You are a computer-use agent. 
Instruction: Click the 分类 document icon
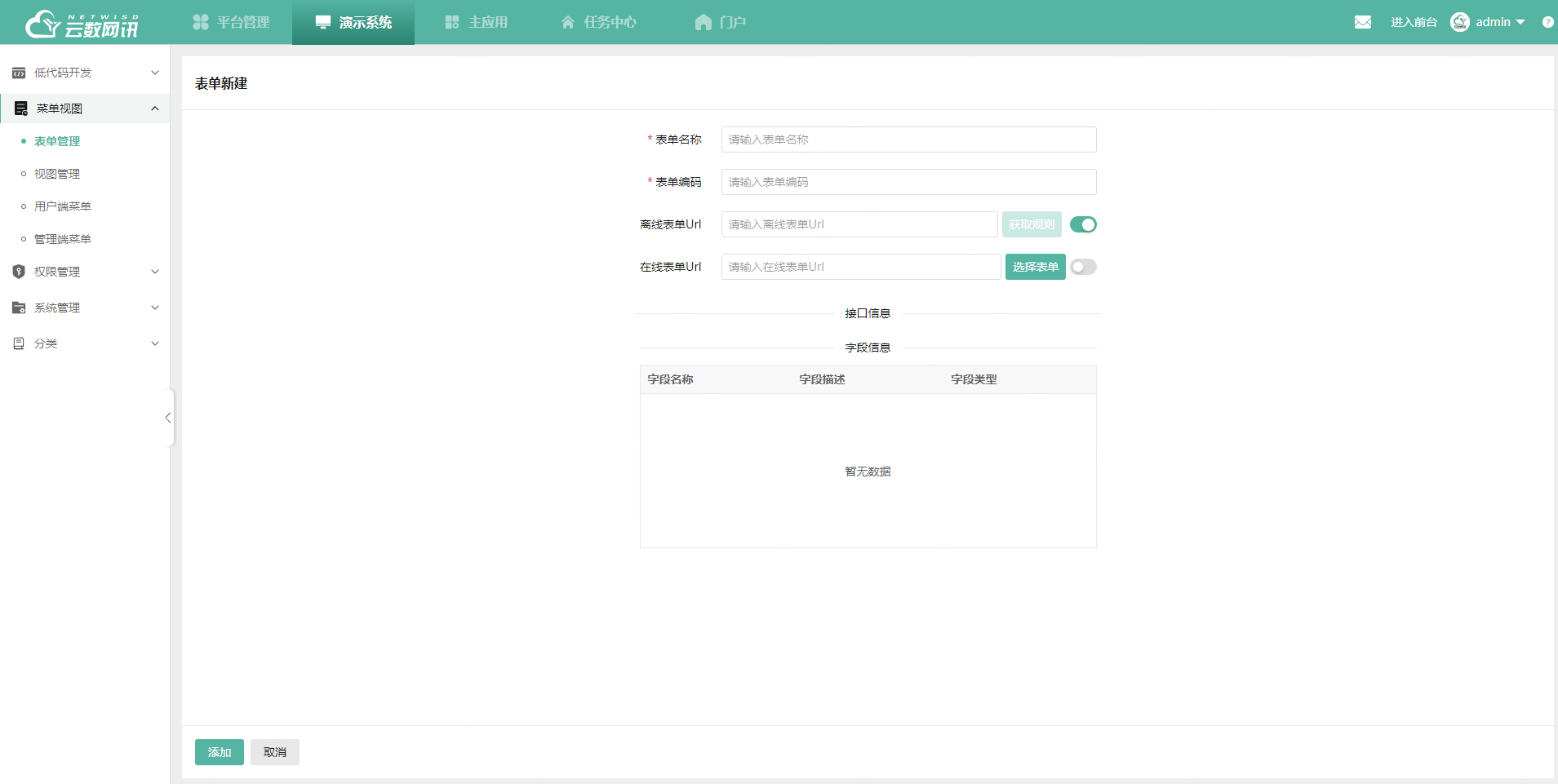click(x=19, y=343)
